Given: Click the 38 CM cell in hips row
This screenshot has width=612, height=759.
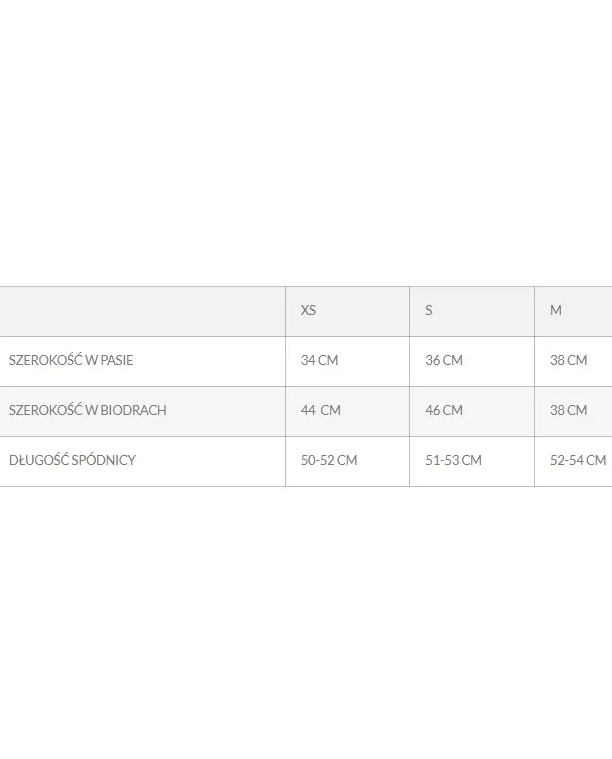Looking at the screenshot, I should pyautogui.click(x=569, y=410).
